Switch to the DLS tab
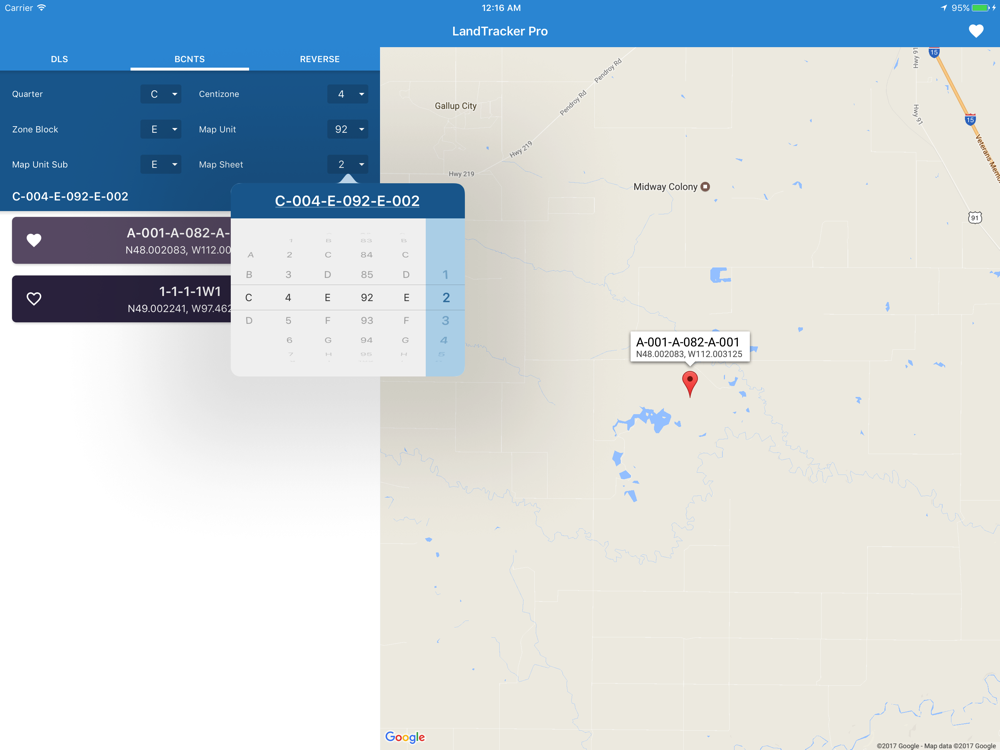The image size is (1000, 750). [x=60, y=59]
